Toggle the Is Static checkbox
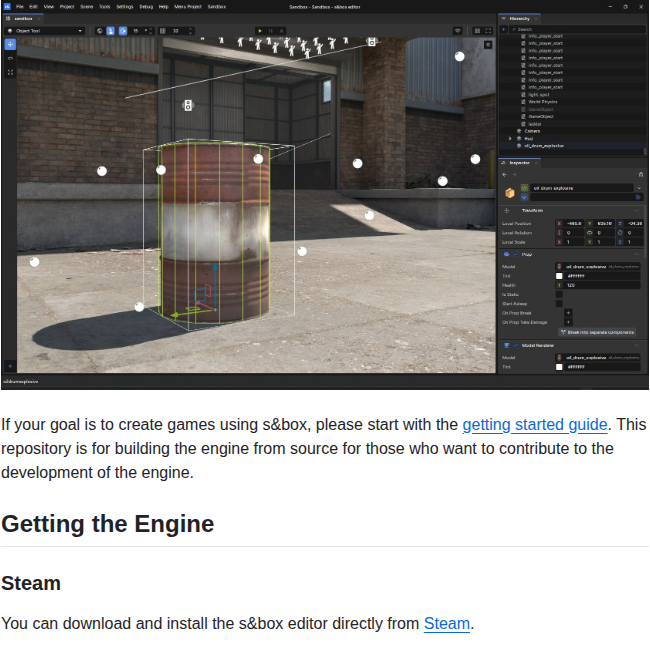This screenshot has width=650, height=649. tap(559, 295)
